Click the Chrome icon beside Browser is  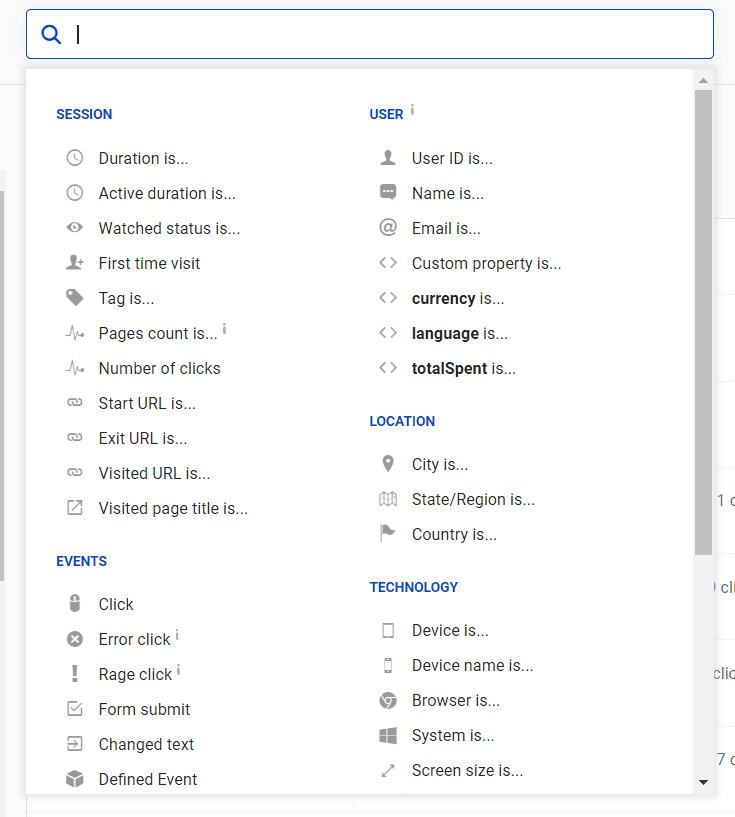pos(388,700)
